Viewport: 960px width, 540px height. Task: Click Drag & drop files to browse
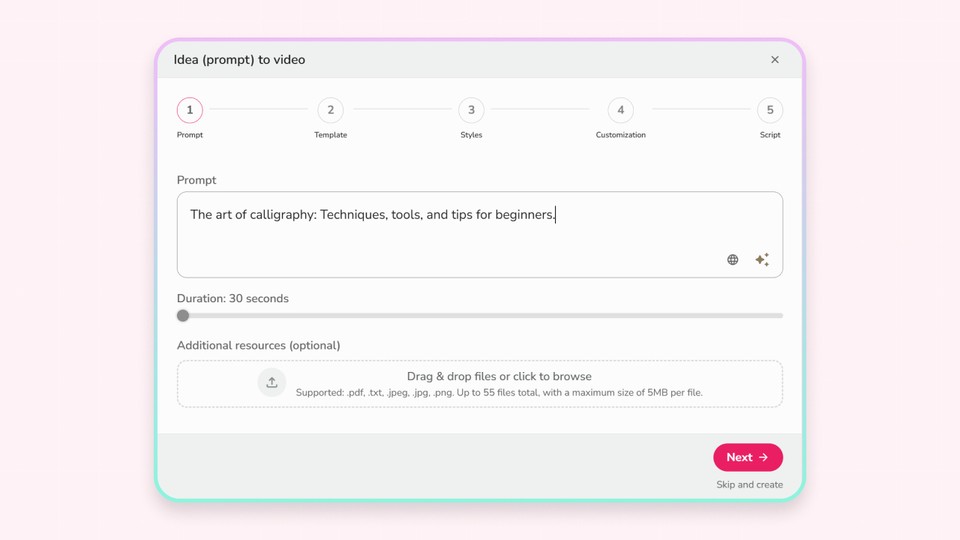499,377
